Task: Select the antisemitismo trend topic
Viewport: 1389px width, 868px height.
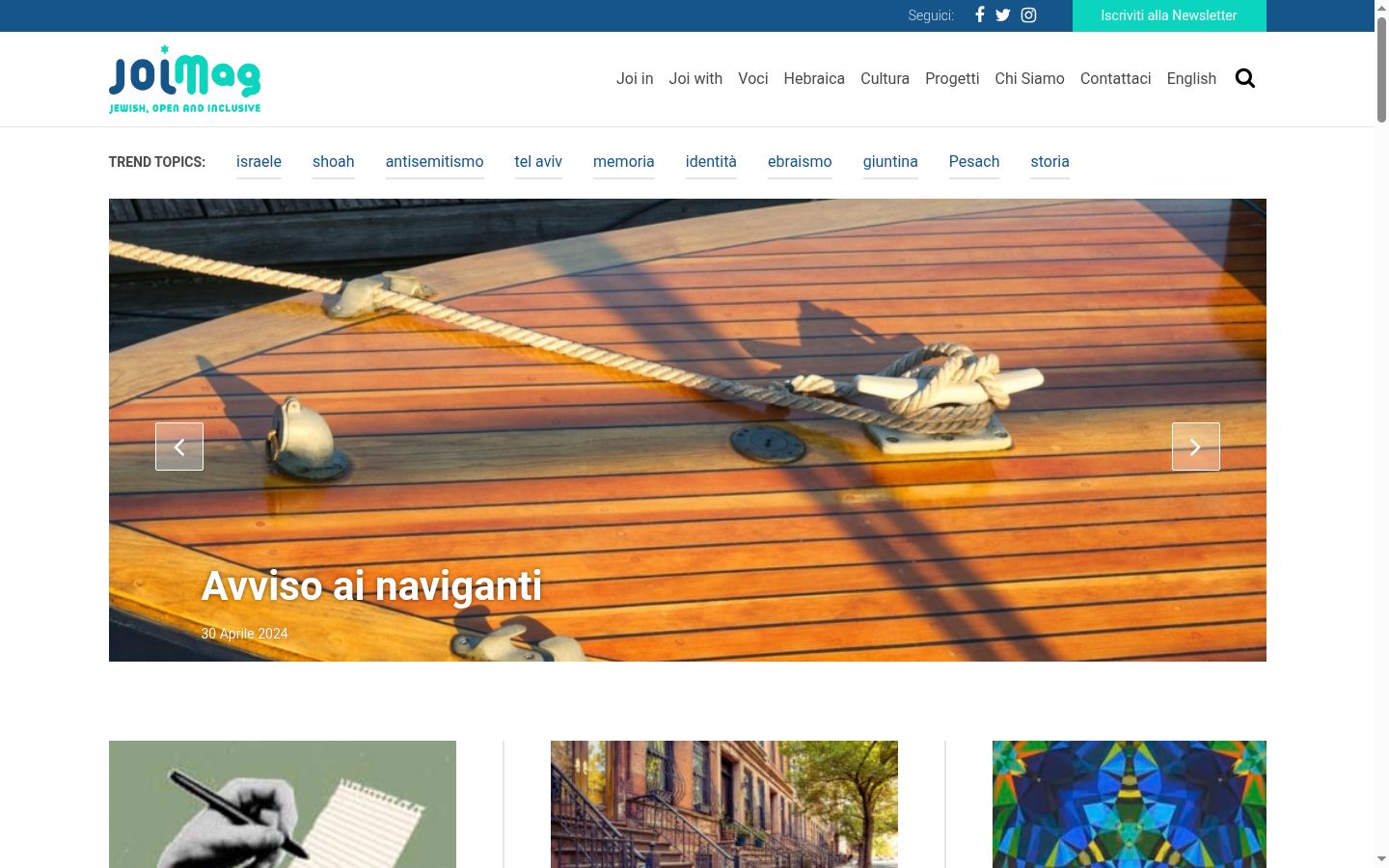Action: [435, 162]
